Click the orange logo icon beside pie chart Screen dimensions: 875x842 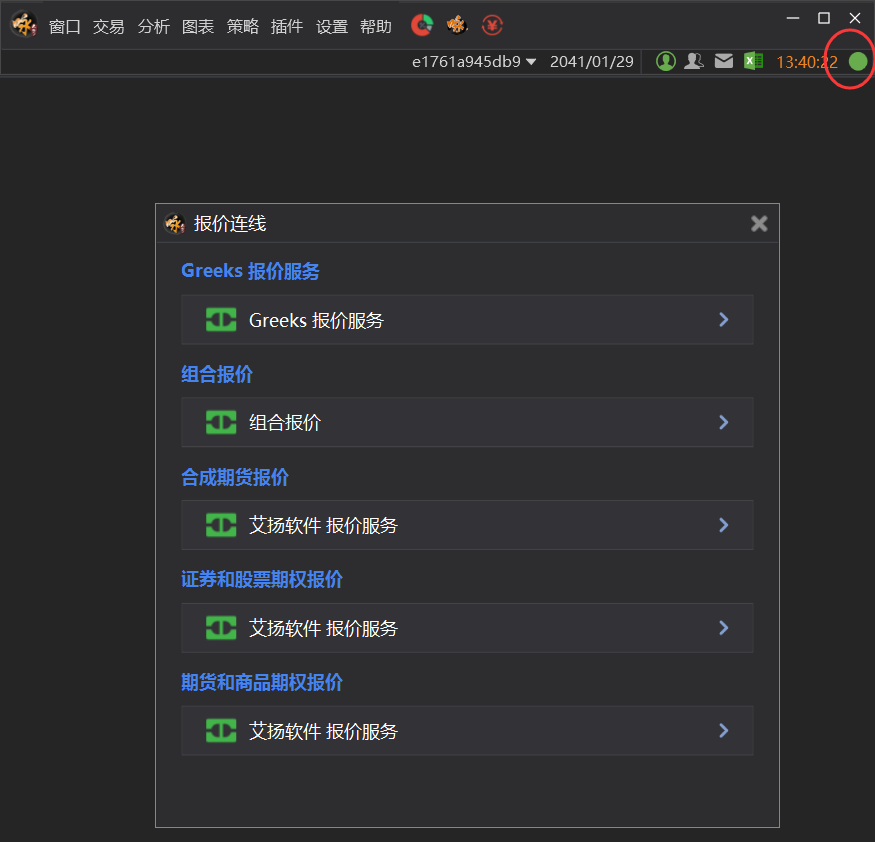[x=456, y=25]
